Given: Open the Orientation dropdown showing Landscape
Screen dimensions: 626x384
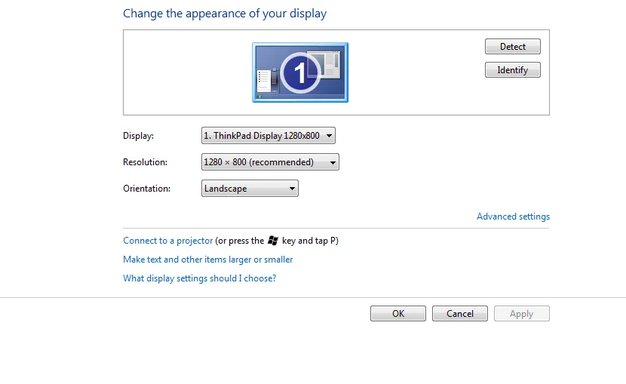Looking at the screenshot, I should (x=250, y=188).
